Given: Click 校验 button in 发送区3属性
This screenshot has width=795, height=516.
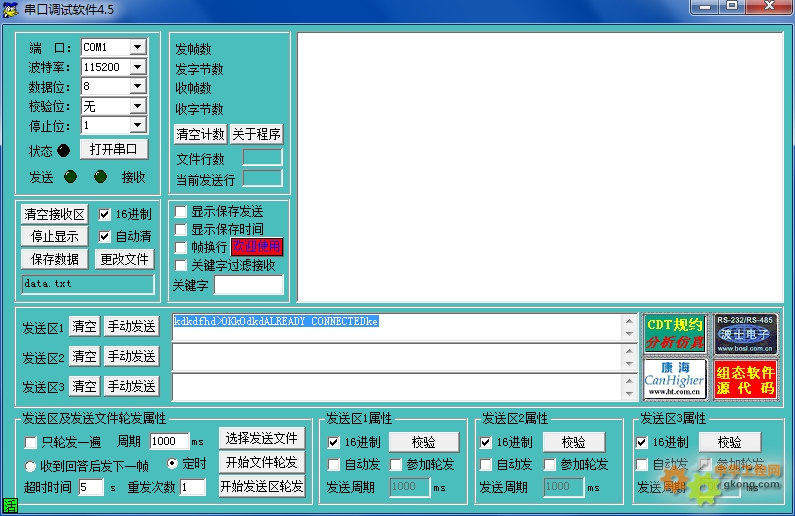Looking at the screenshot, I should click(x=730, y=442).
